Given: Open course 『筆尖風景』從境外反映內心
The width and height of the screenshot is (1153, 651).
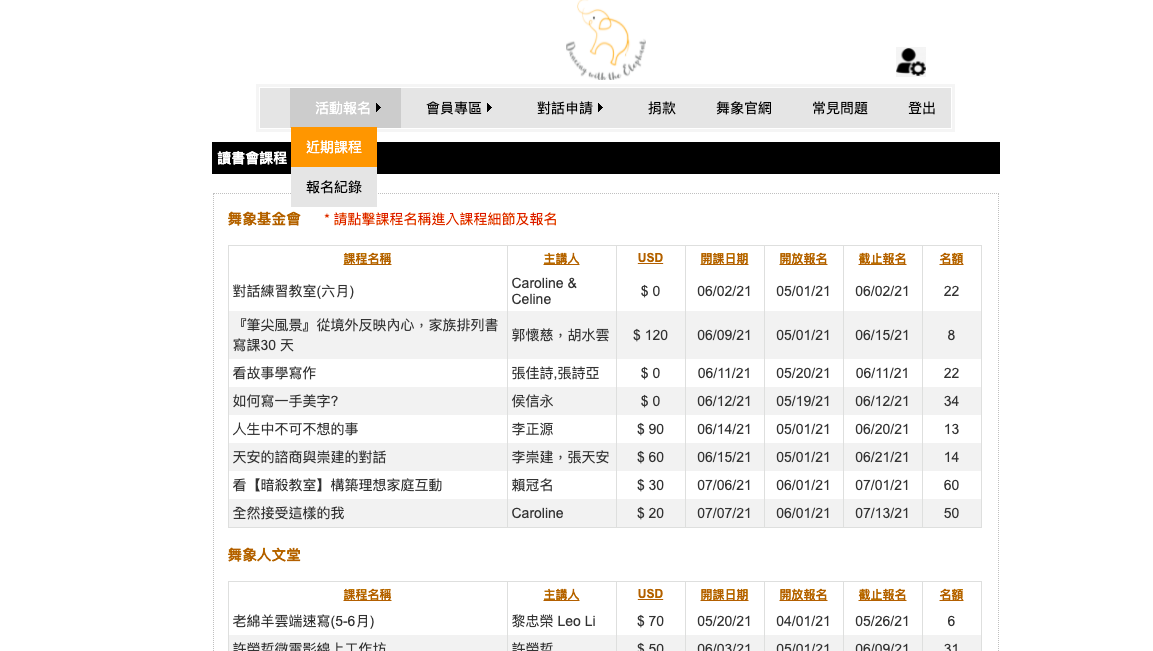Looking at the screenshot, I should pos(365,335).
